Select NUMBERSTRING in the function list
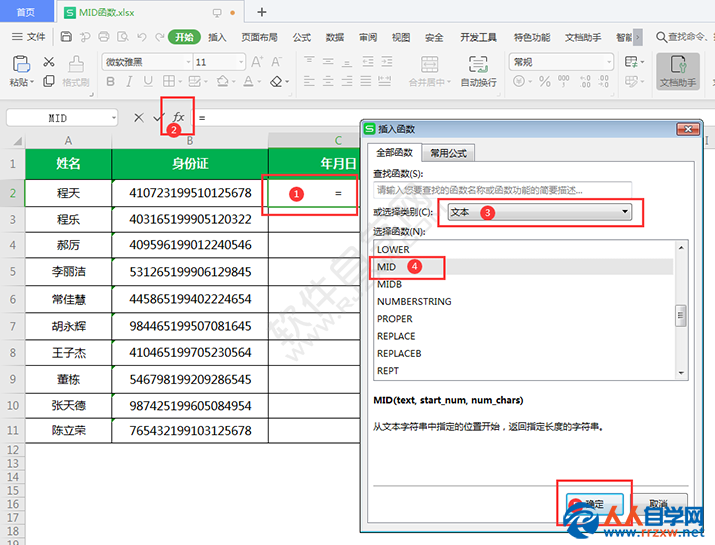 click(523, 301)
